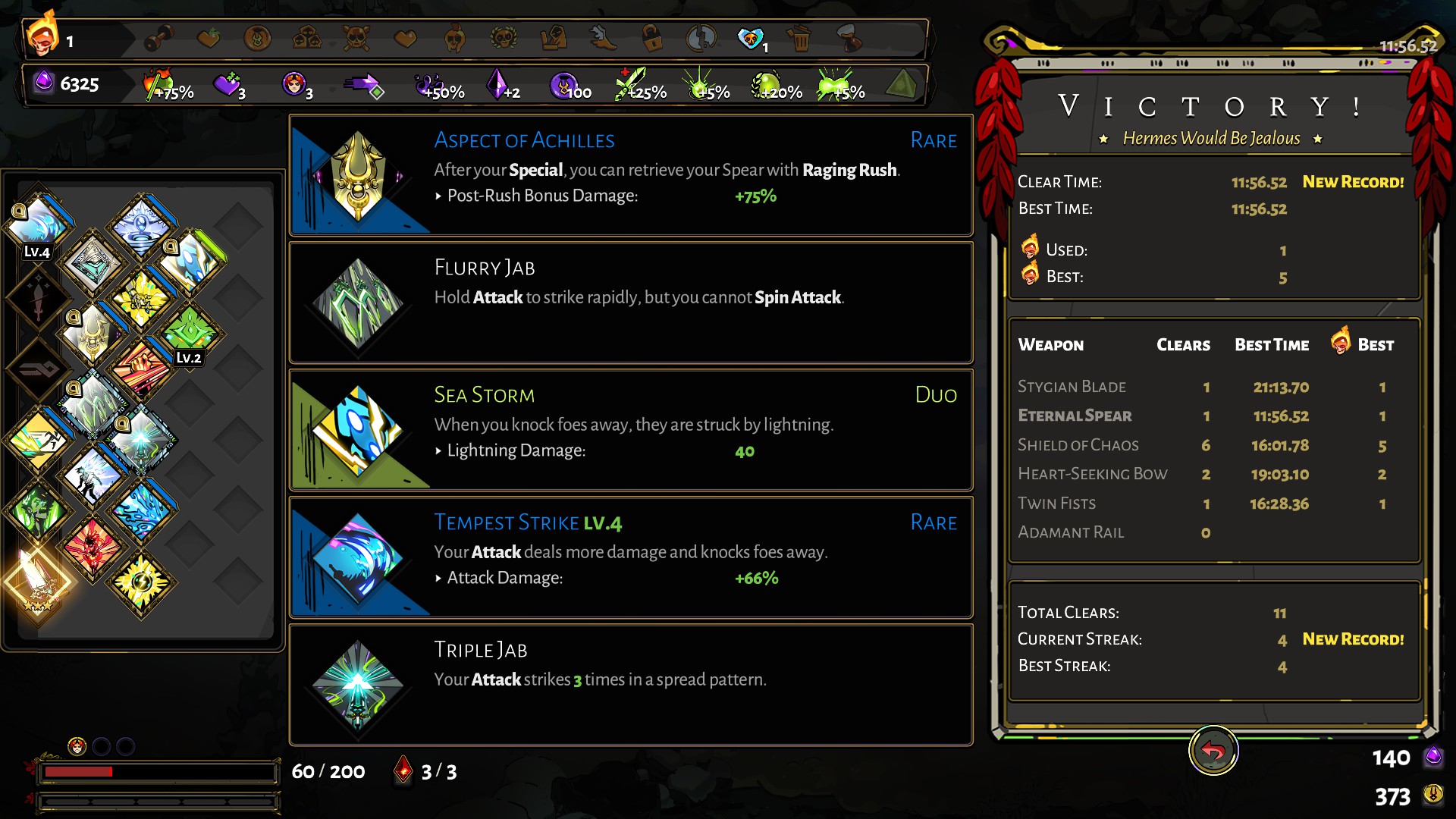Select the Tempest Strike Lv.4 entry
The width and height of the screenshot is (1456, 819).
click(631, 557)
